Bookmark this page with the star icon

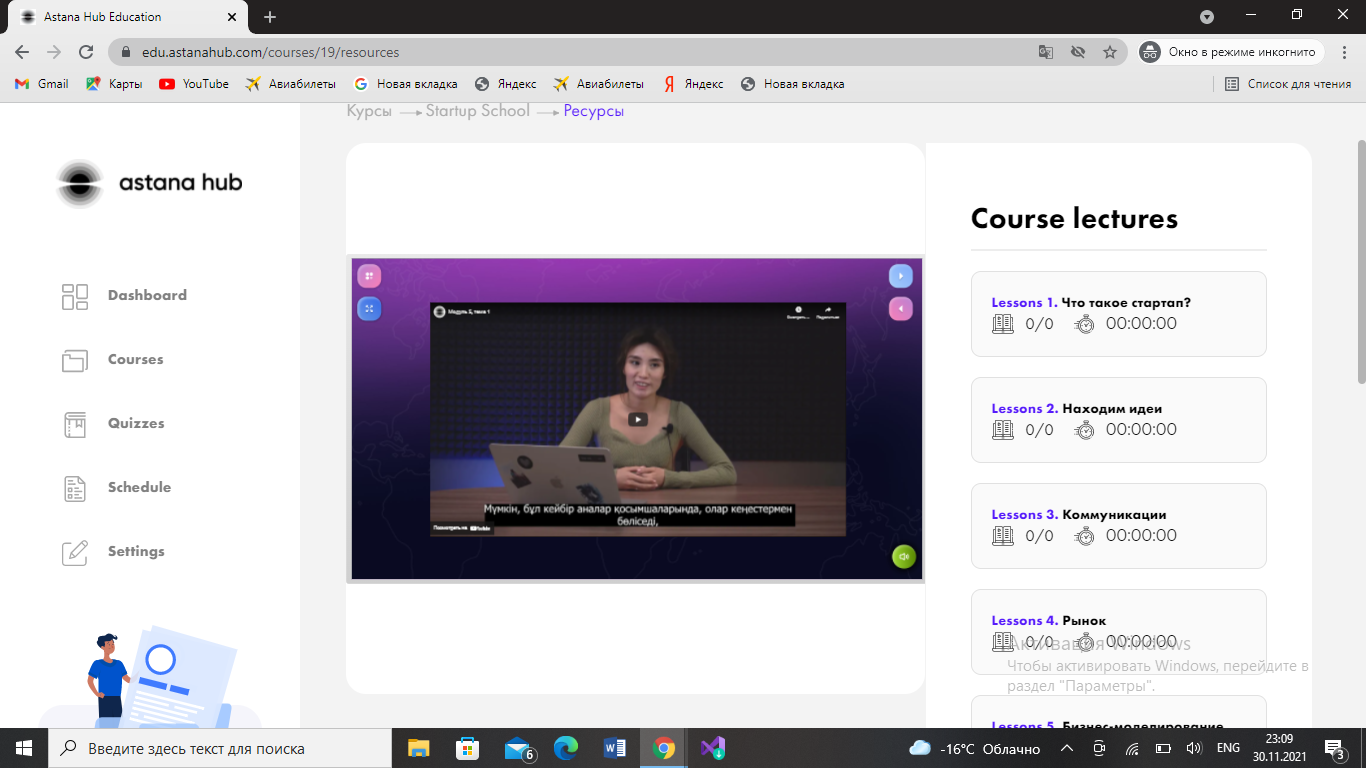click(1109, 52)
